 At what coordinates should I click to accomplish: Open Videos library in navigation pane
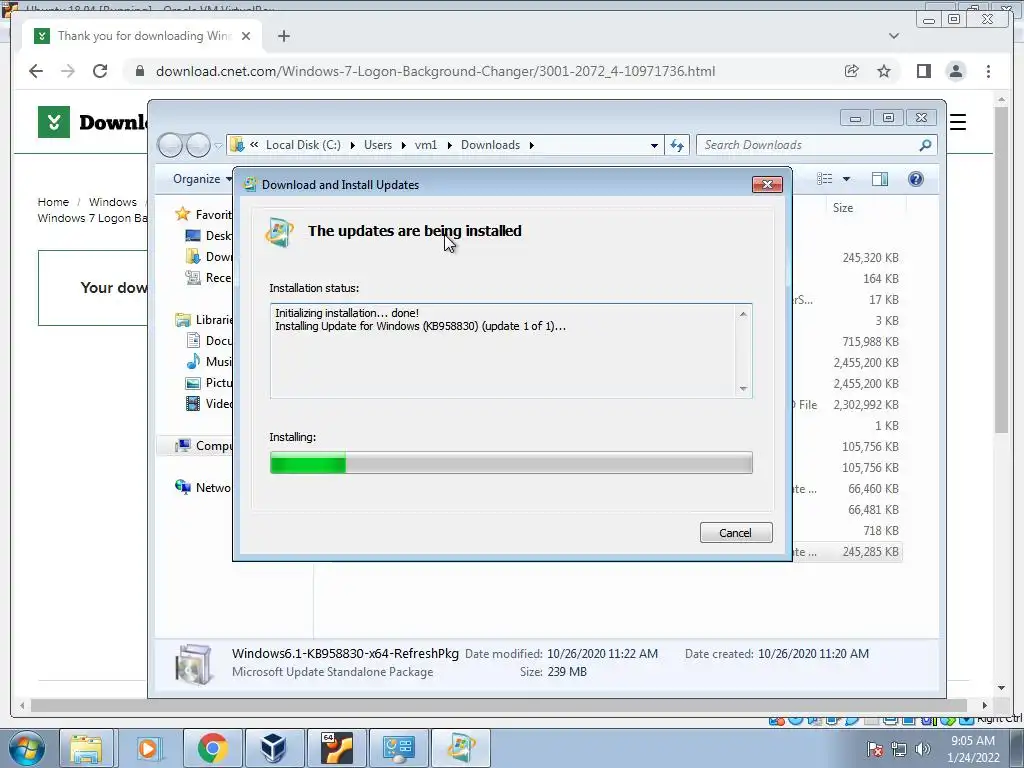(209, 404)
